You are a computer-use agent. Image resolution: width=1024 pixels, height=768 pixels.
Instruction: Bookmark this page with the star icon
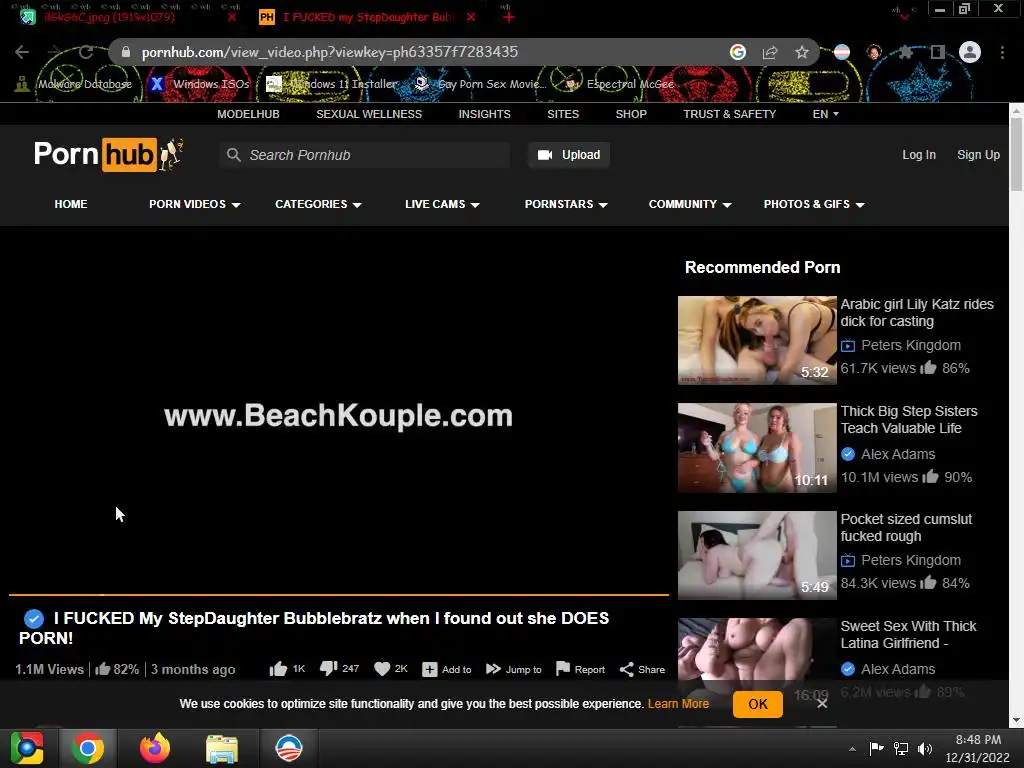(802, 52)
